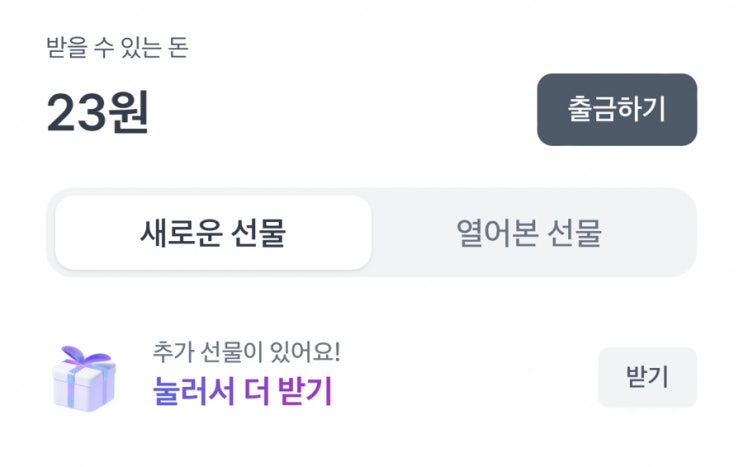This screenshot has height=467, width=743.
Task: Click the small heading above the 23원 amount
Action: [117, 47]
